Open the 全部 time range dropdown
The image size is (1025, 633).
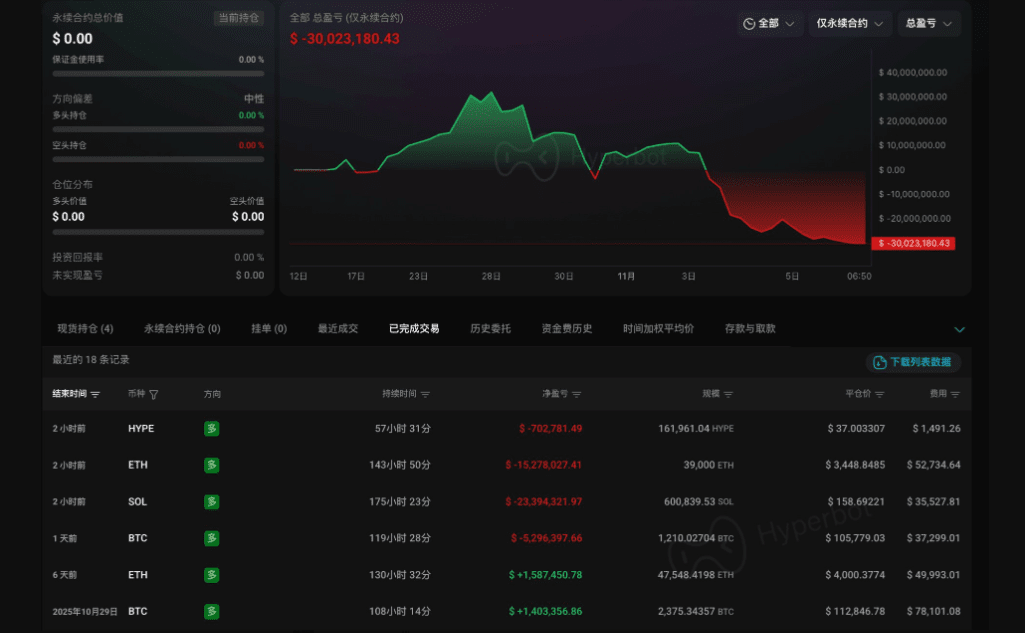point(769,24)
